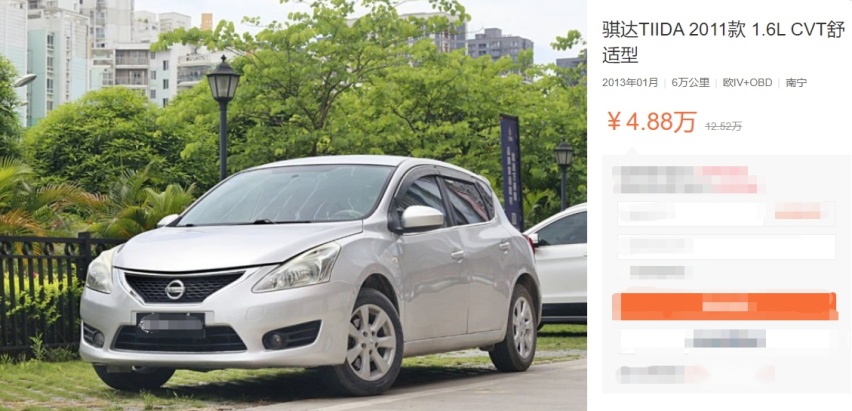Image resolution: width=852 pixels, height=411 pixels.
Task: Click the struck-through 12.52万 original price
Action: pos(723,126)
